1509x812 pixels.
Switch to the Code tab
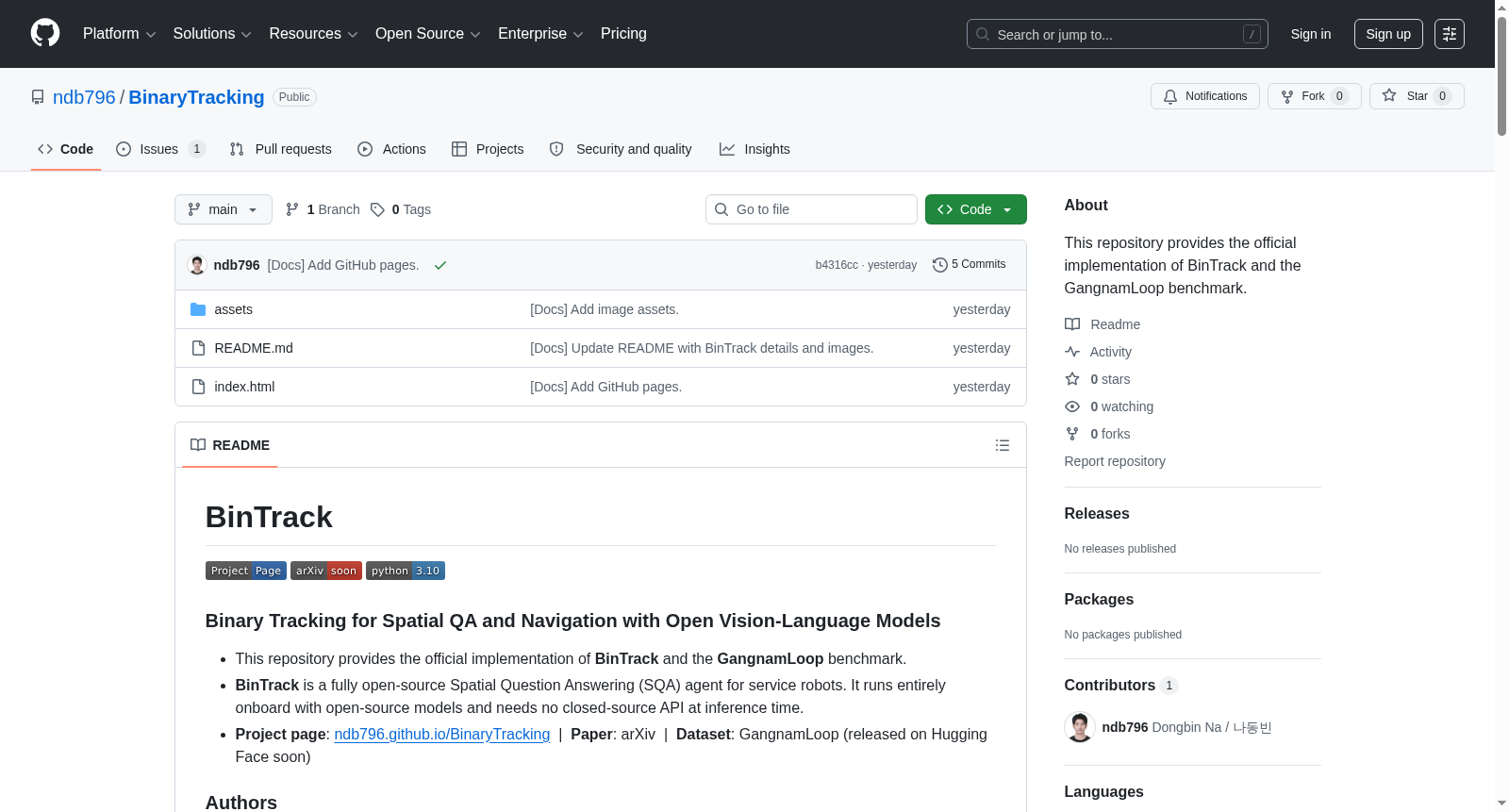pyautogui.click(x=66, y=149)
